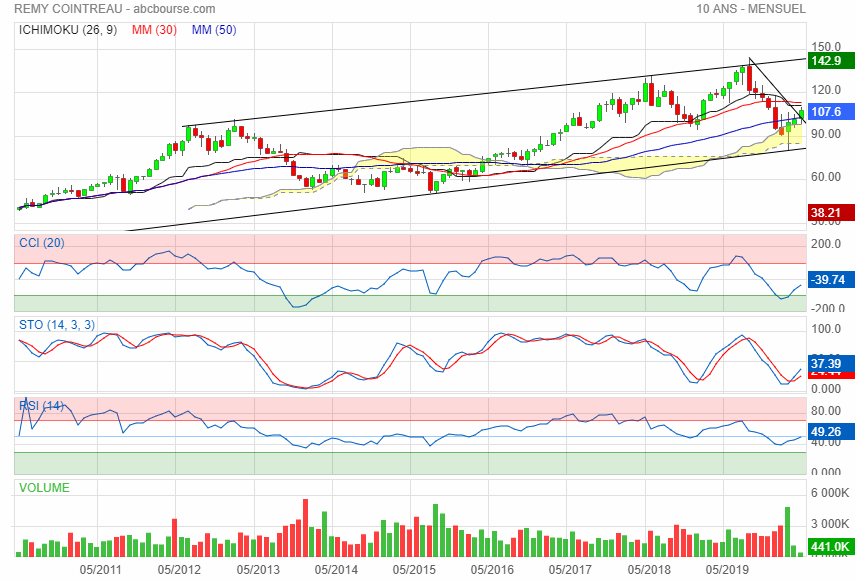
Task: Click the green VOLUME panel label
Action: (44, 488)
